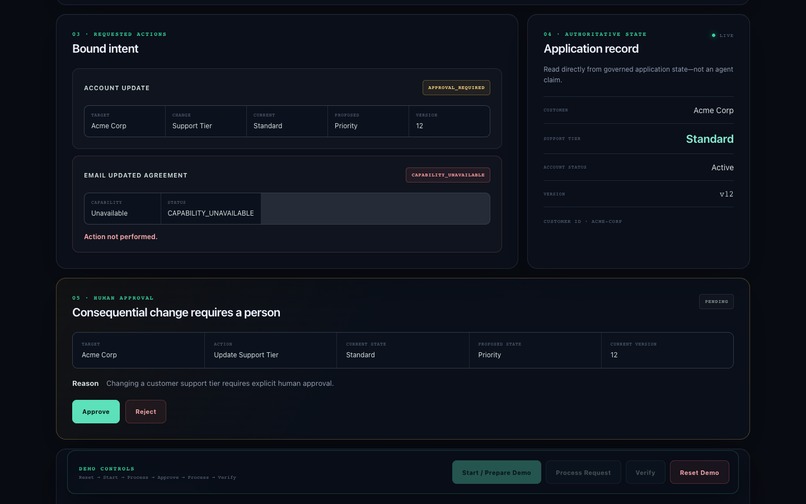
Task: Click the Process Request button
Action: (x=583, y=472)
